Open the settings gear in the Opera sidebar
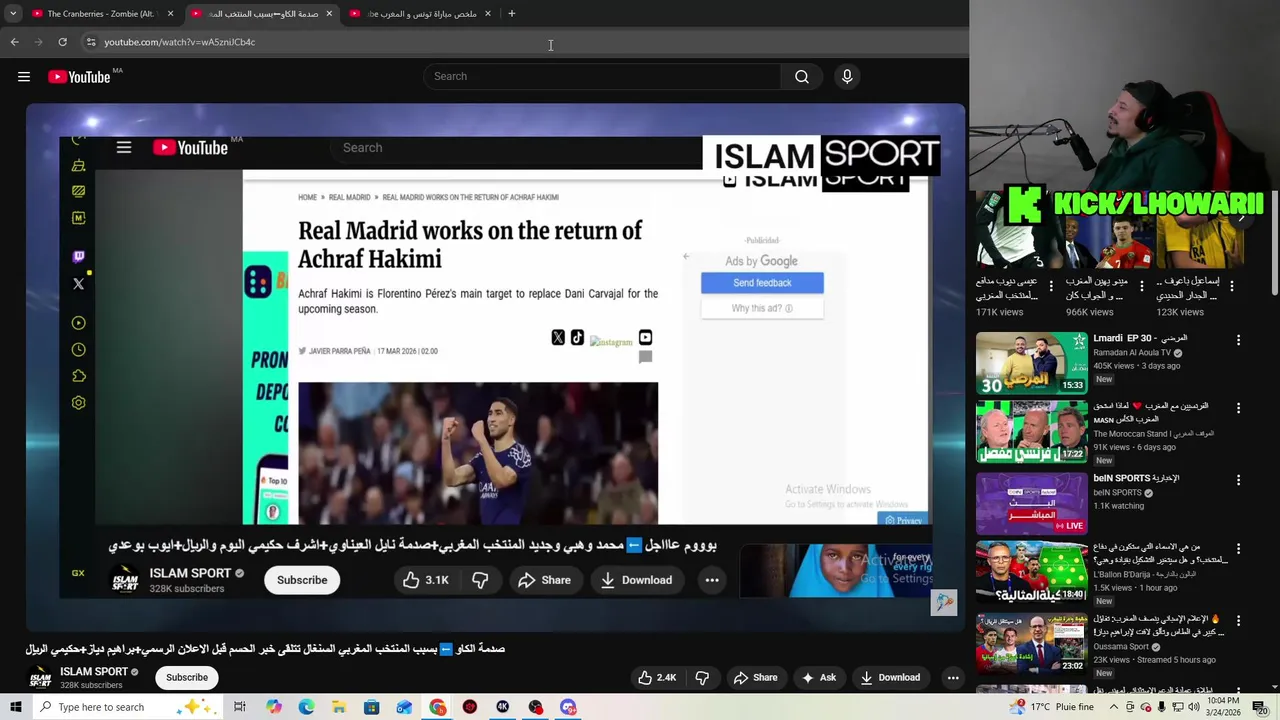Viewport: 1280px width, 720px height. [x=78, y=403]
